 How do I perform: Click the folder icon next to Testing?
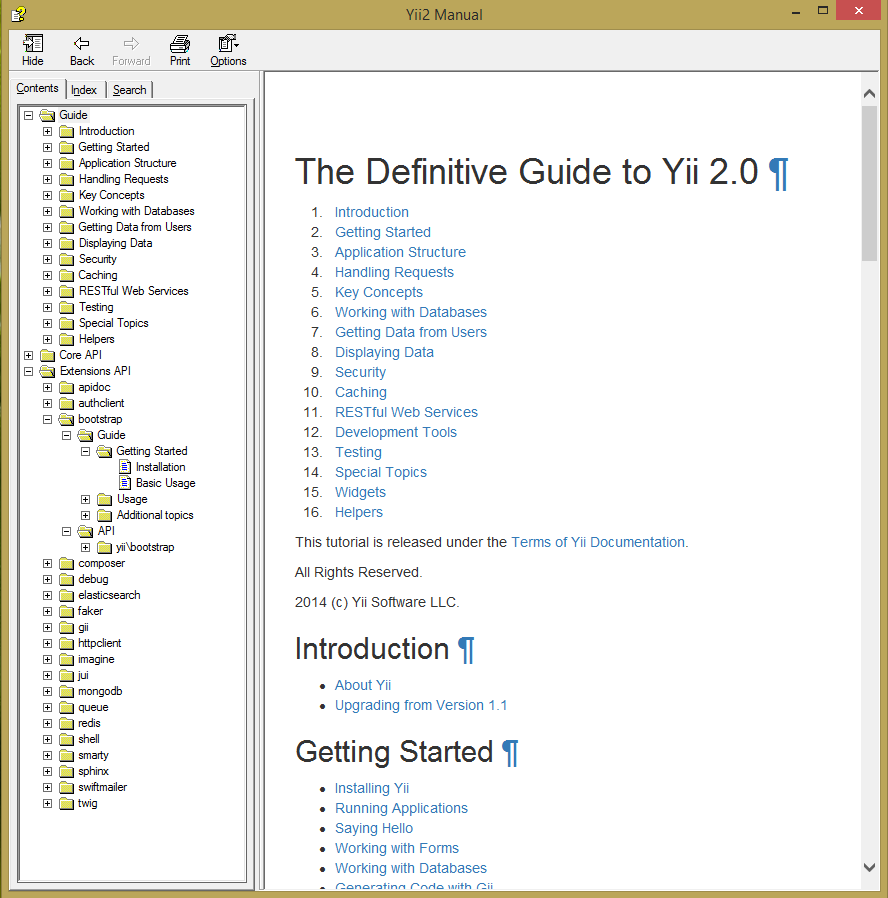point(66,307)
